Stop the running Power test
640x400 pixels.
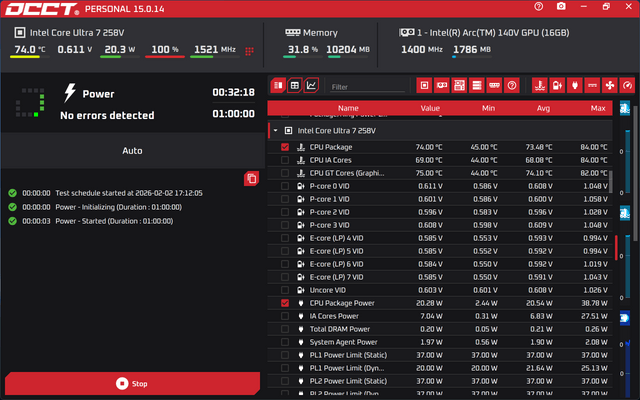click(132, 384)
